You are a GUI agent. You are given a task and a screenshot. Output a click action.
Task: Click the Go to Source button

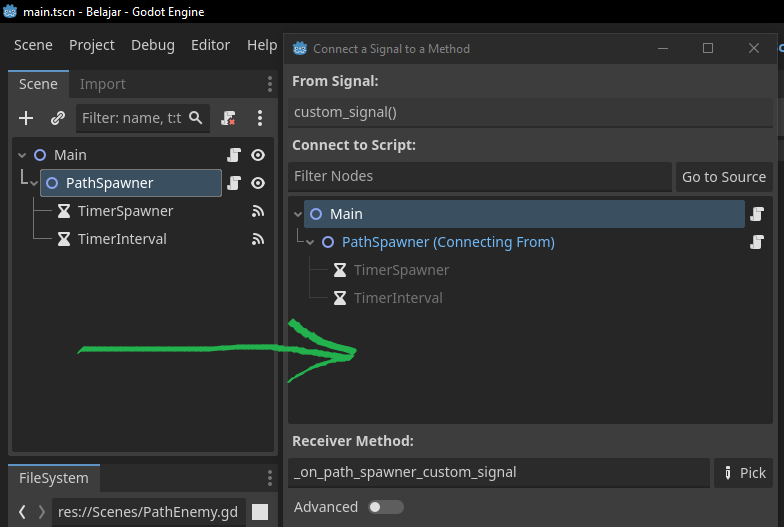click(724, 176)
